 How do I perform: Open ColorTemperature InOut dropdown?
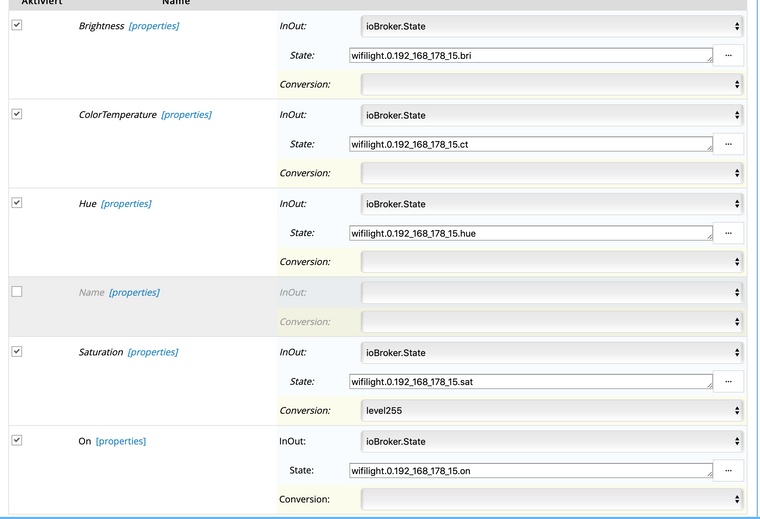(x=552, y=115)
